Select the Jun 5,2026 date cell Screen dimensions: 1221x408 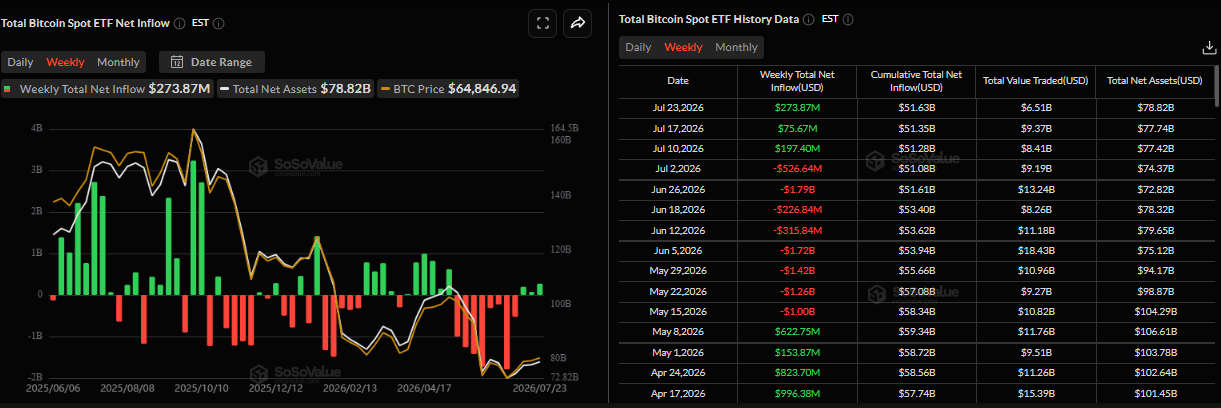(x=678, y=250)
